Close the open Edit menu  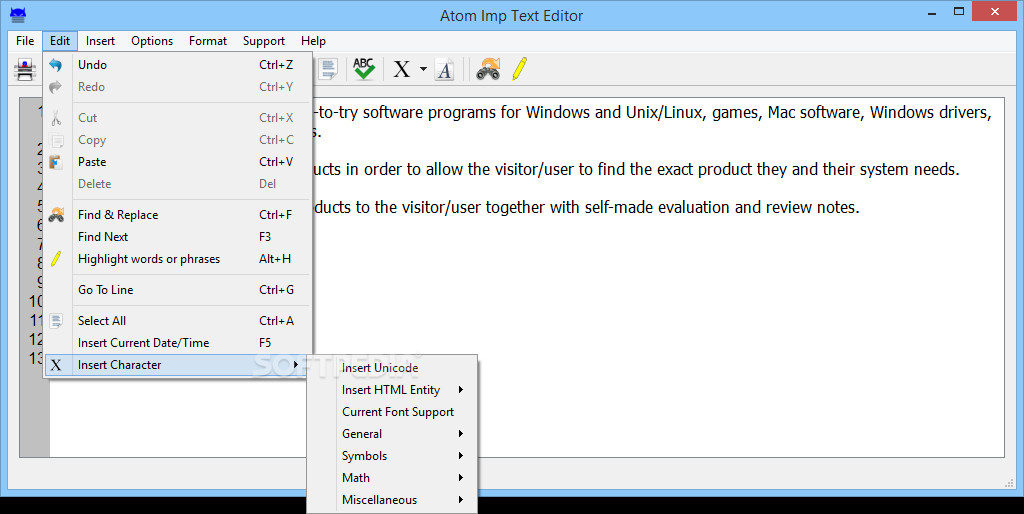[60, 40]
